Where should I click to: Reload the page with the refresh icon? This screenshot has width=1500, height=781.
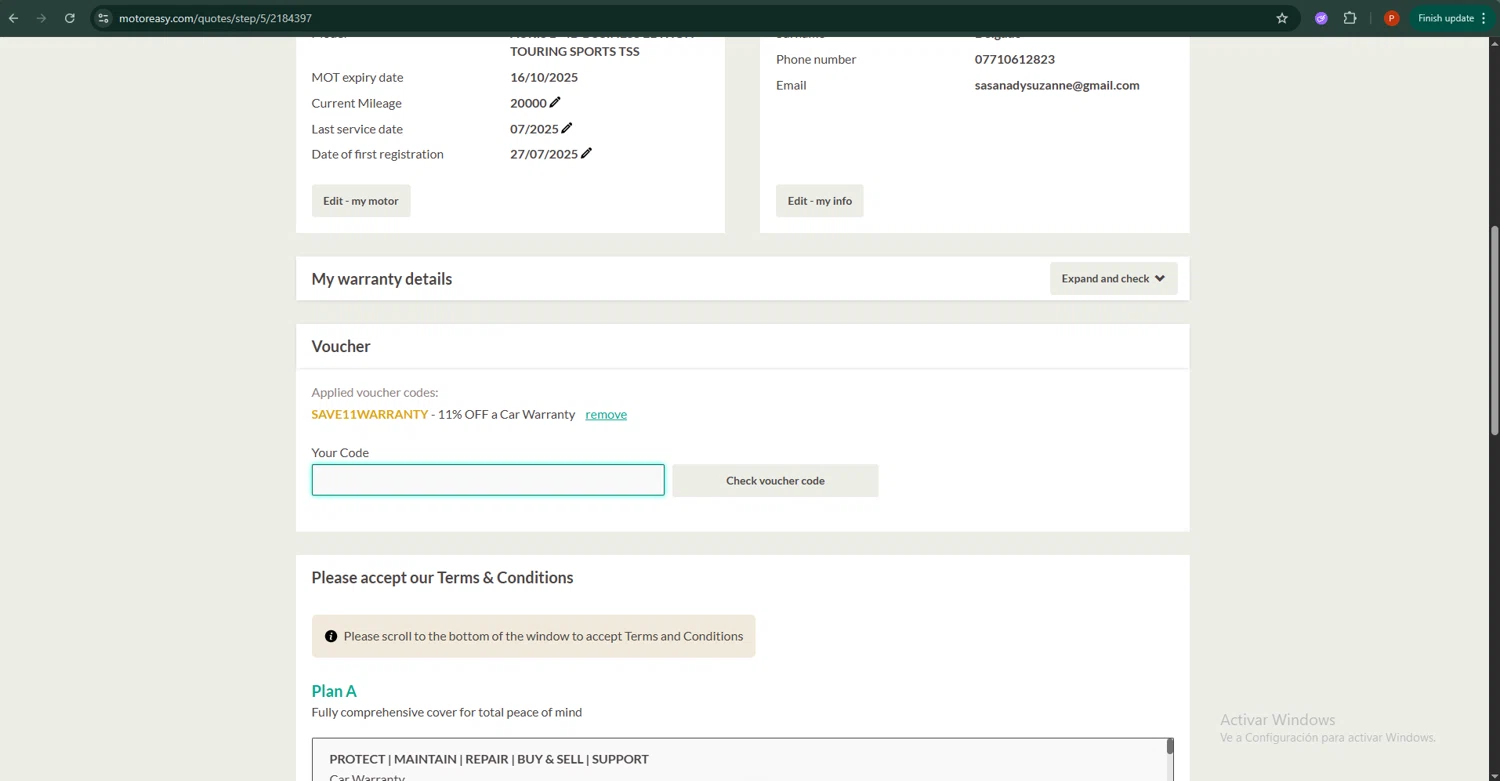(70, 18)
